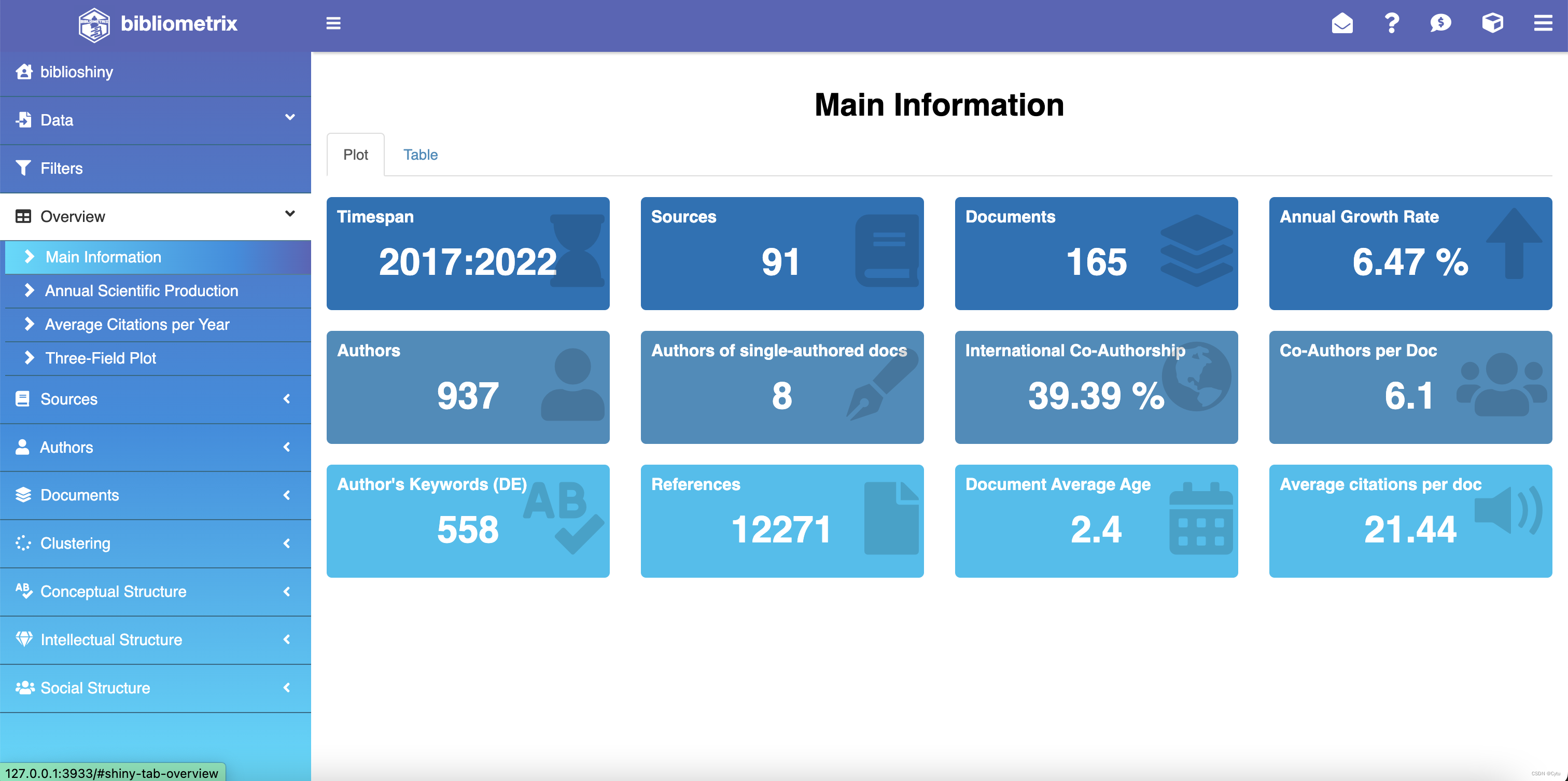
Task: Click the bibliometrix hexagon logo
Action: pos(94,24)
